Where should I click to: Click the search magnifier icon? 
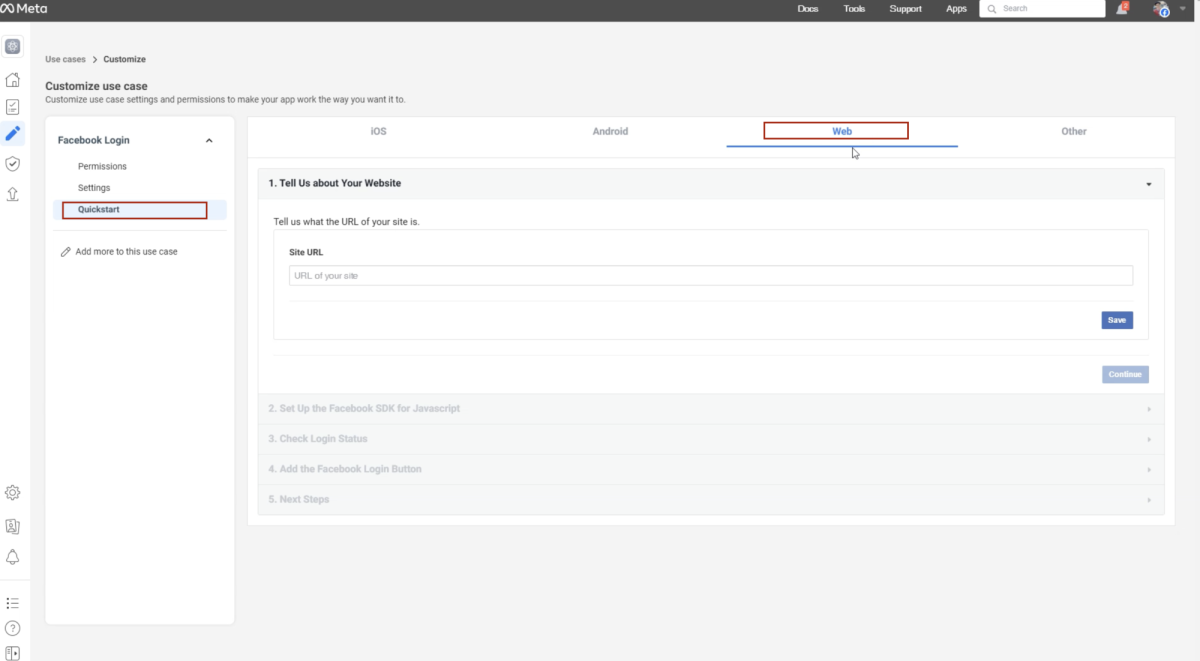point(991,9)
